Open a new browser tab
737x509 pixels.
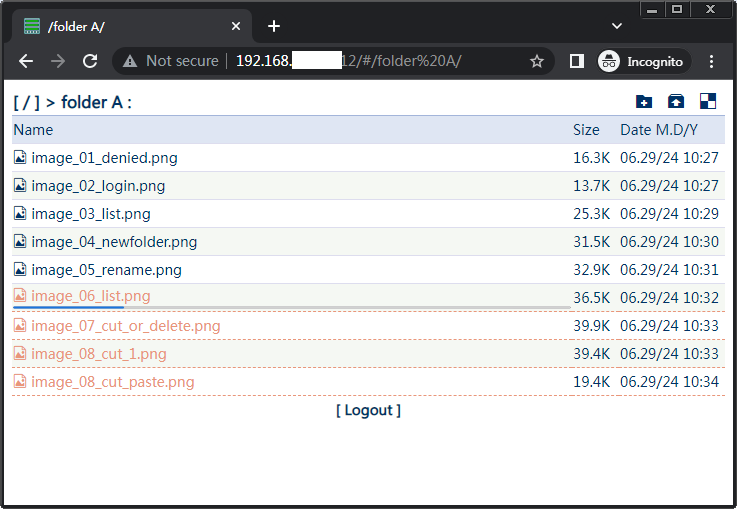click(274, 26)
